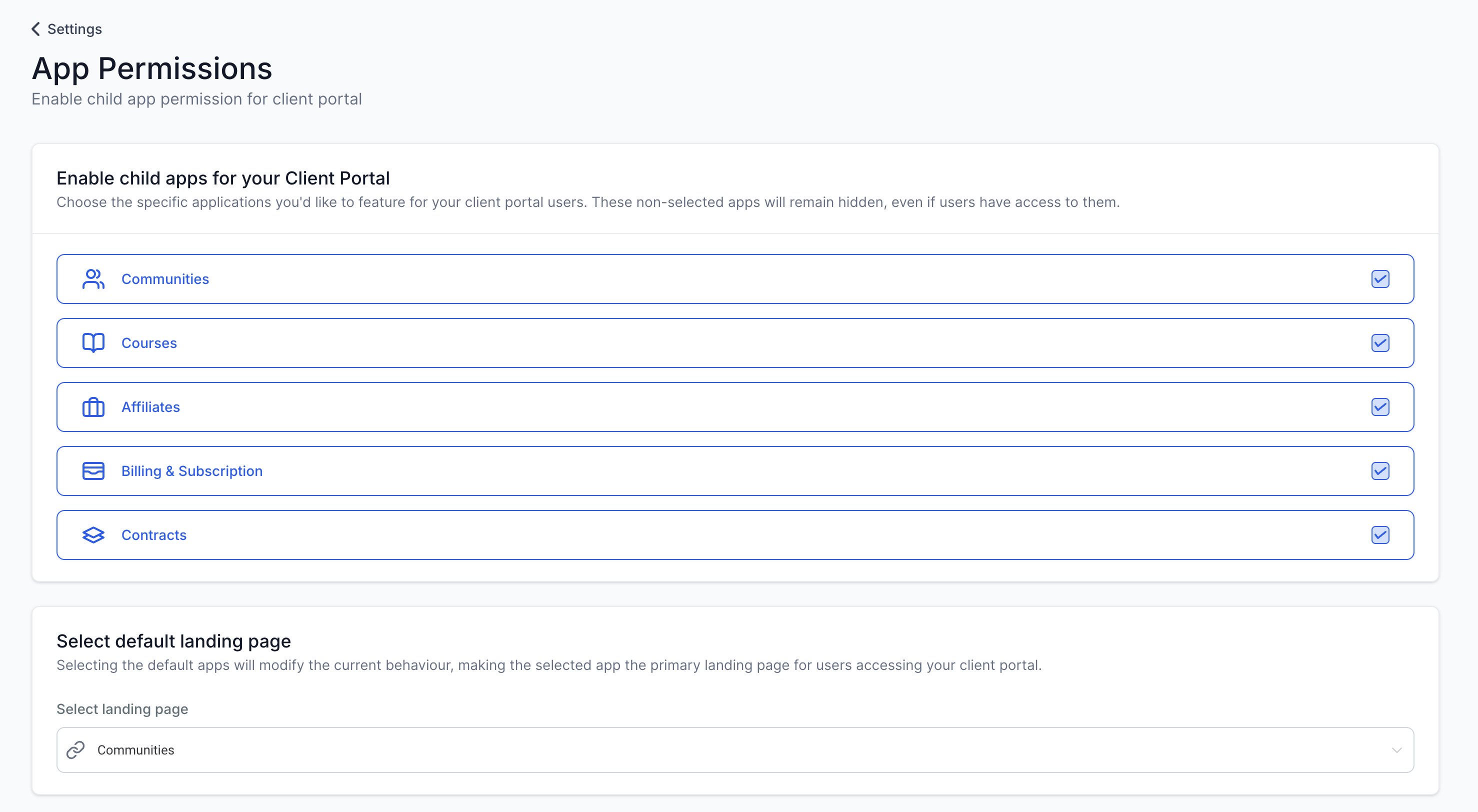Screen dimensions: 1478x812
Task: Open the Select landing page dropdown
Action: 734,750
